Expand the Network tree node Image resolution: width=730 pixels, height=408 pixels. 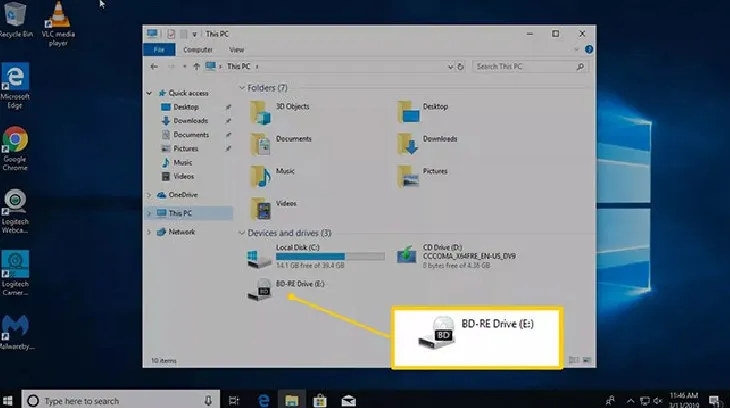(149, 232)
